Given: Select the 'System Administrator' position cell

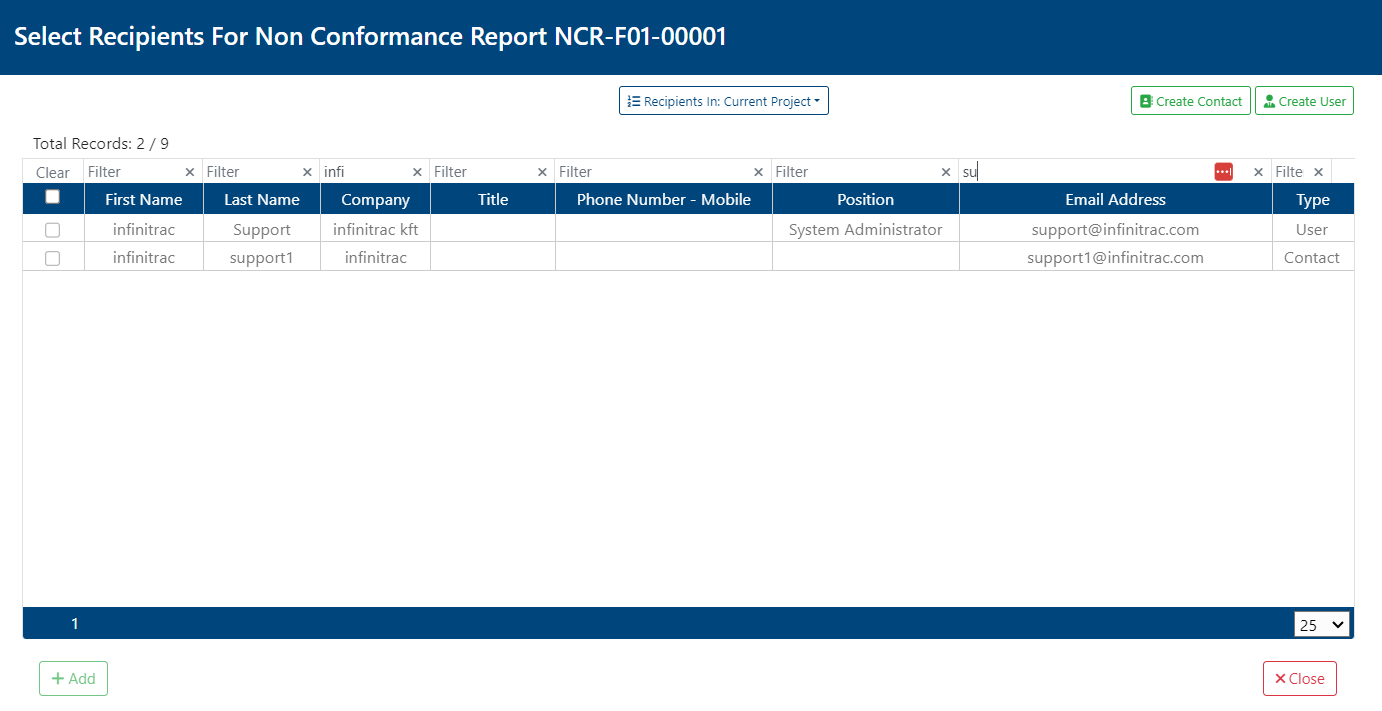Looking at the screenshot, I should click(866, 230).
